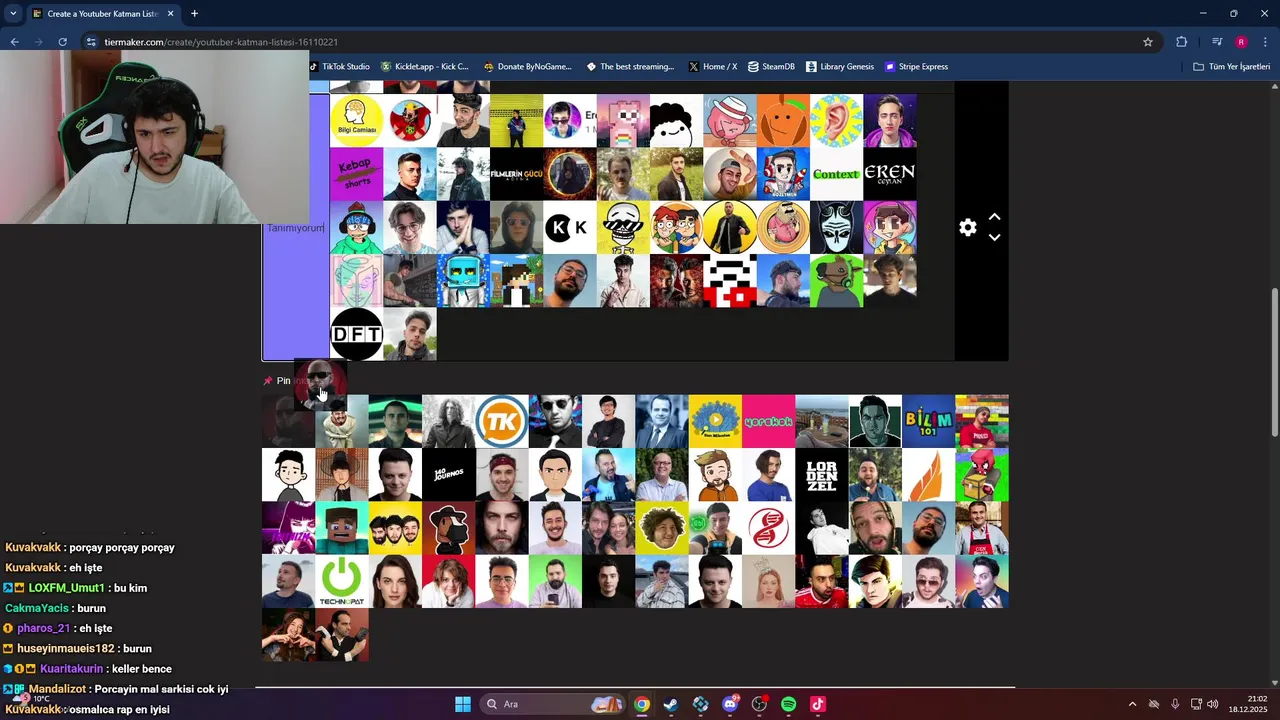Open the Tanımıyorum row settings gear
Screen dimensions: 1280x720
[967, 227]
